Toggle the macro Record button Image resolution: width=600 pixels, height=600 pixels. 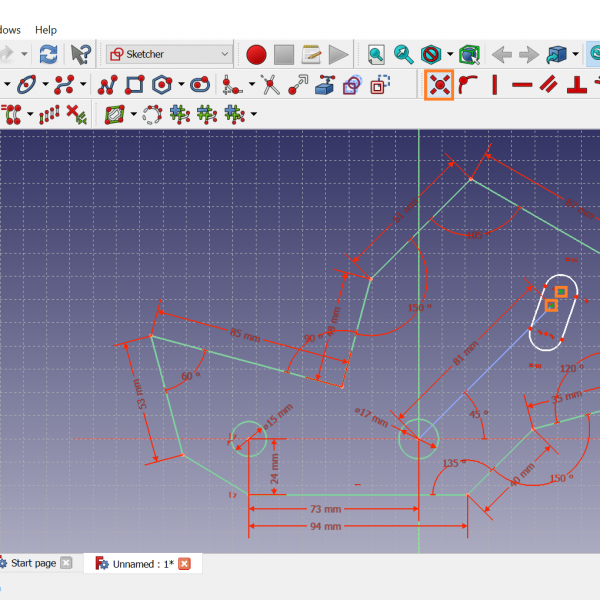click(256, 54)
